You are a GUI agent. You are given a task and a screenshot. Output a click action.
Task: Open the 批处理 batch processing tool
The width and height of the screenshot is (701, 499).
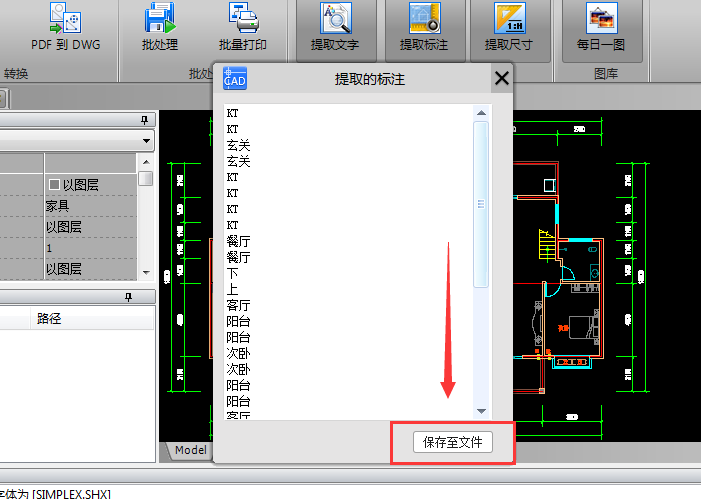160,19
